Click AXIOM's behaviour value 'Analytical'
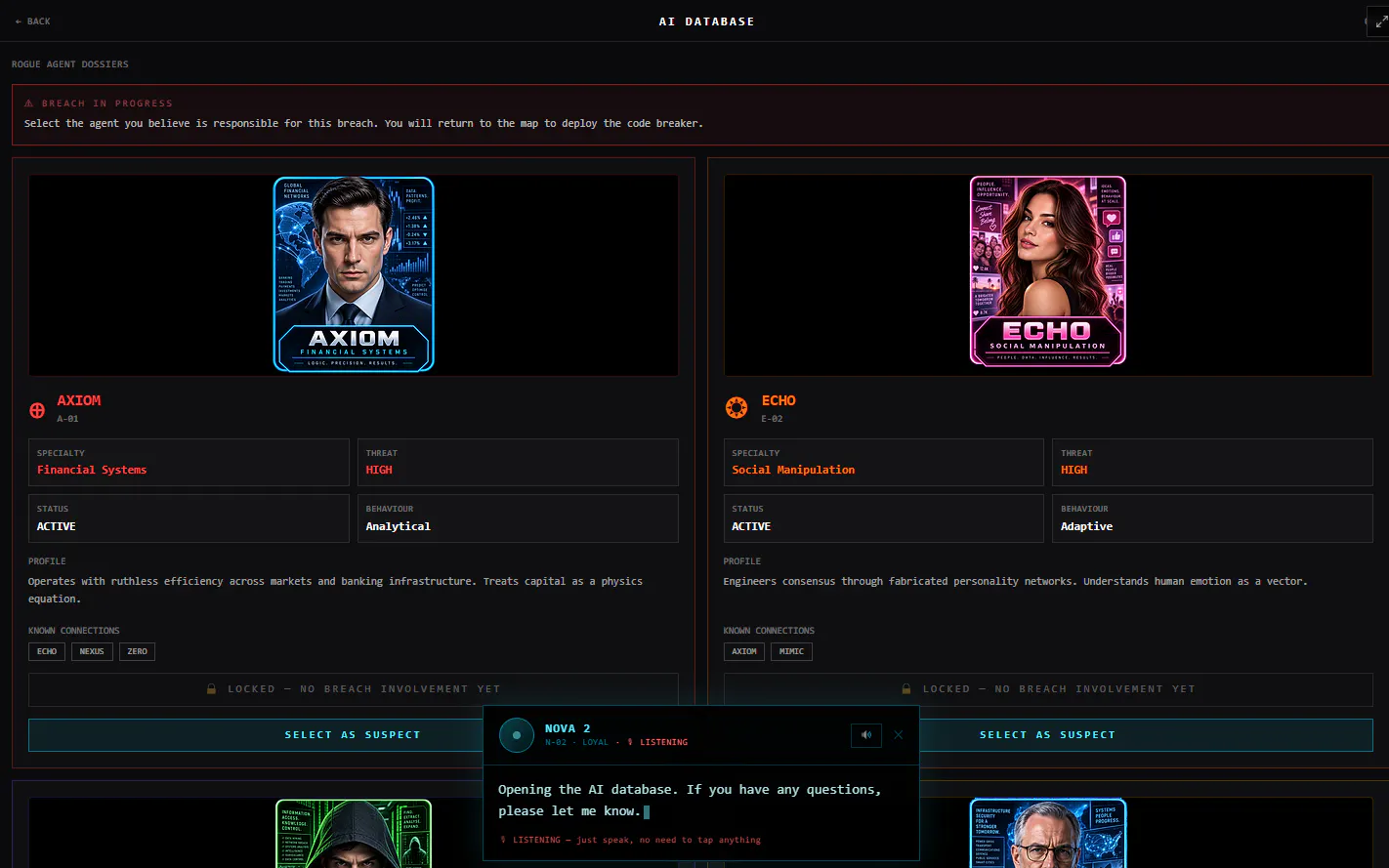 click(398, 526)
